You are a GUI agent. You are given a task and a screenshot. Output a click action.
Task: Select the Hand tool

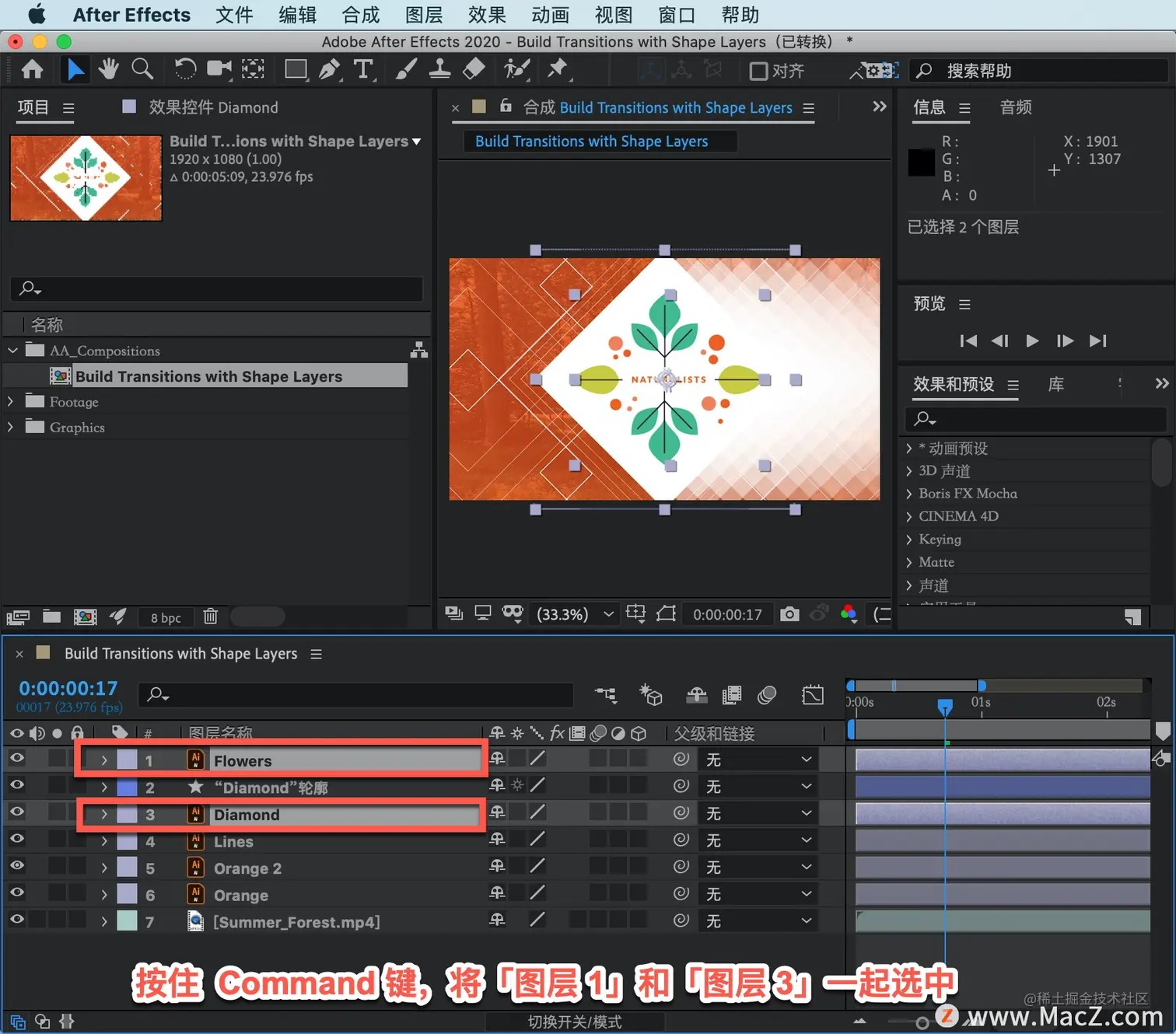[x=108, y=69]
